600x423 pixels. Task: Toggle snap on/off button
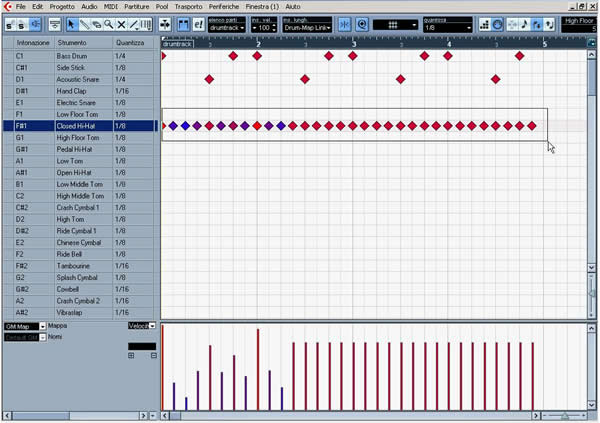point(344,24)
